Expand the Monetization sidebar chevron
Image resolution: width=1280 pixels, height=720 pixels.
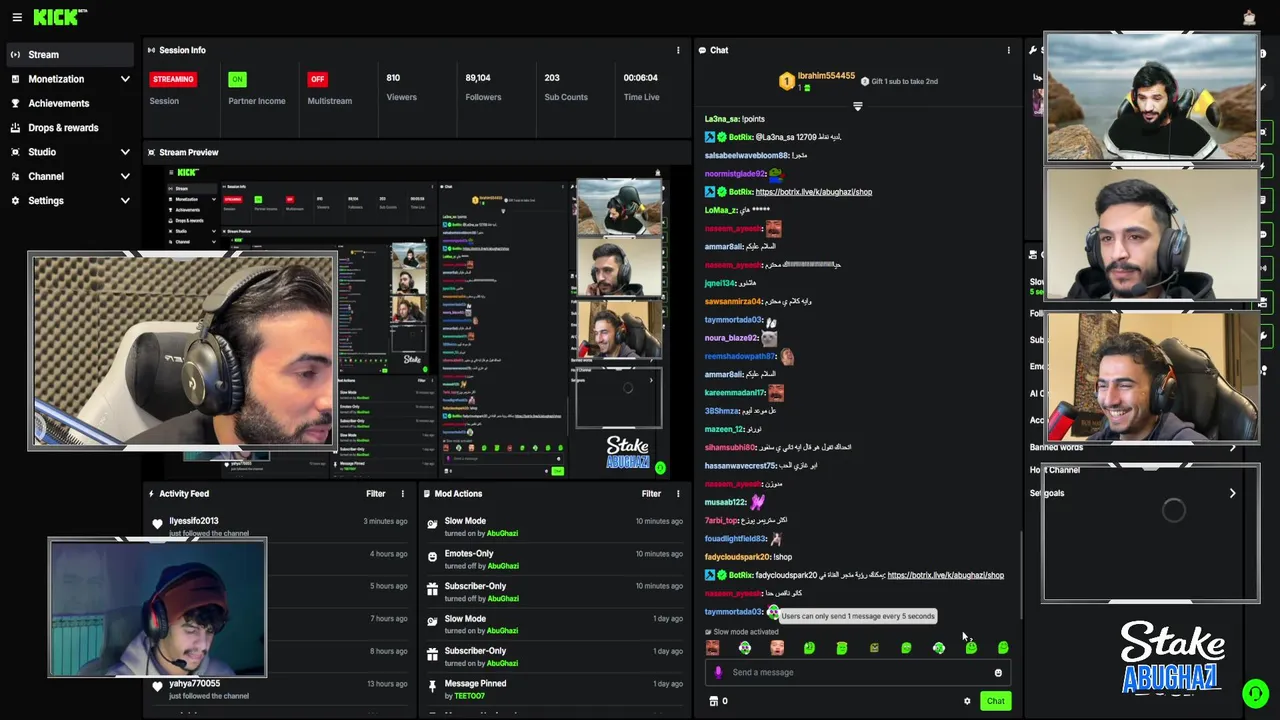coord(125,79)
